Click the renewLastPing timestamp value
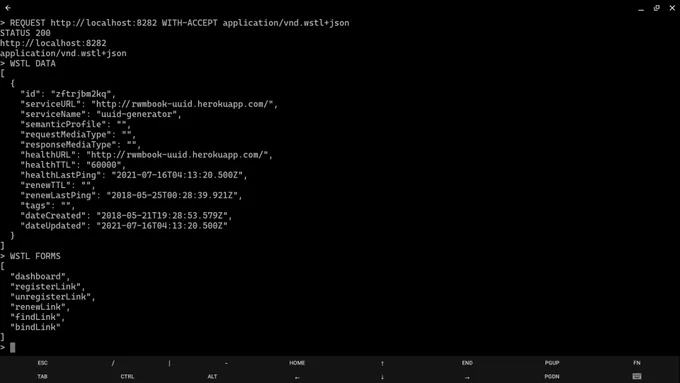 pos(172,195)
